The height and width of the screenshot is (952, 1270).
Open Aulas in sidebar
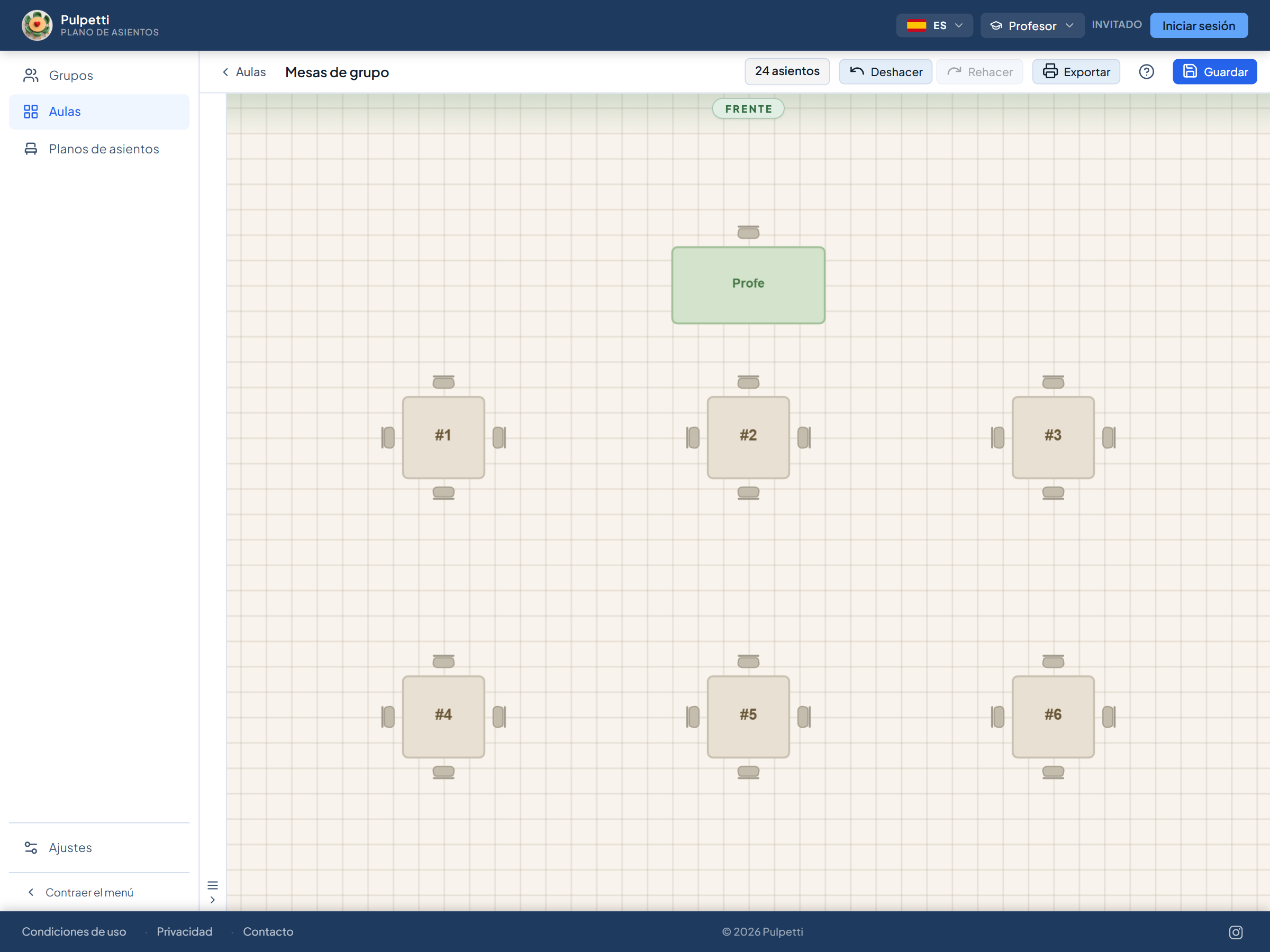tap(99, 111)
